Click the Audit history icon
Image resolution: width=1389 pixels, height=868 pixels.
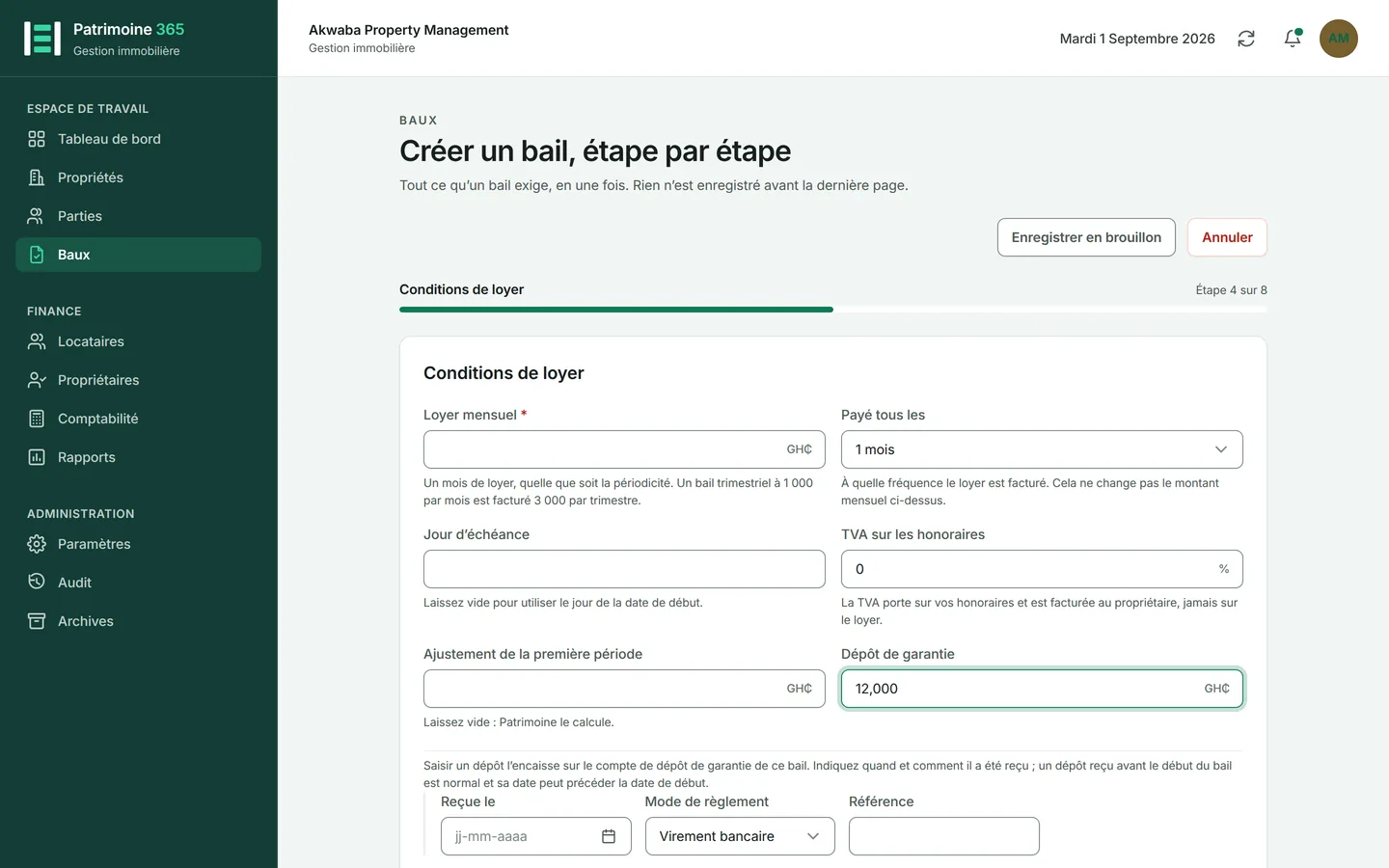coord(37,583)
